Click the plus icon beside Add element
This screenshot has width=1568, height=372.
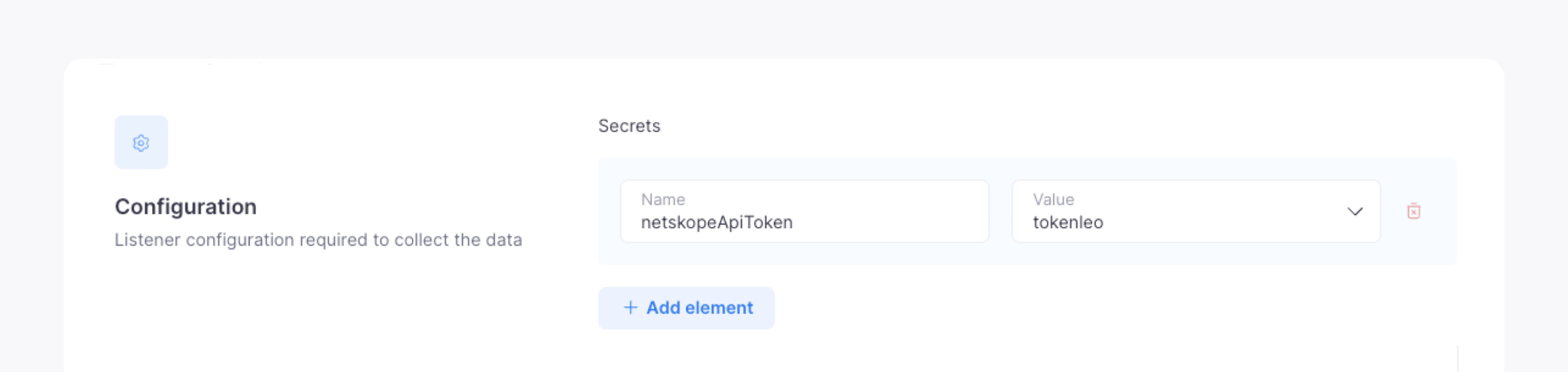pos(630,308)
